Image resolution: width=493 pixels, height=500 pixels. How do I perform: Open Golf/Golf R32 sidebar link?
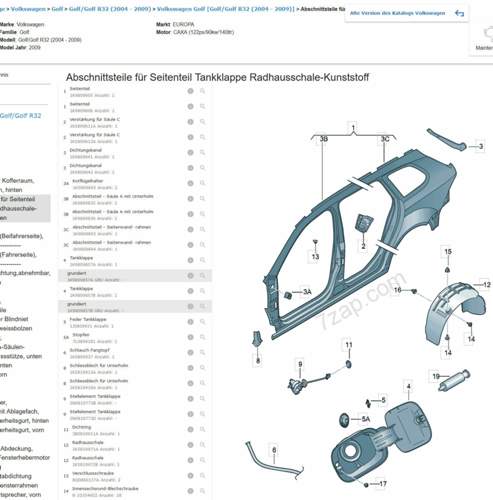click(20, 116)
